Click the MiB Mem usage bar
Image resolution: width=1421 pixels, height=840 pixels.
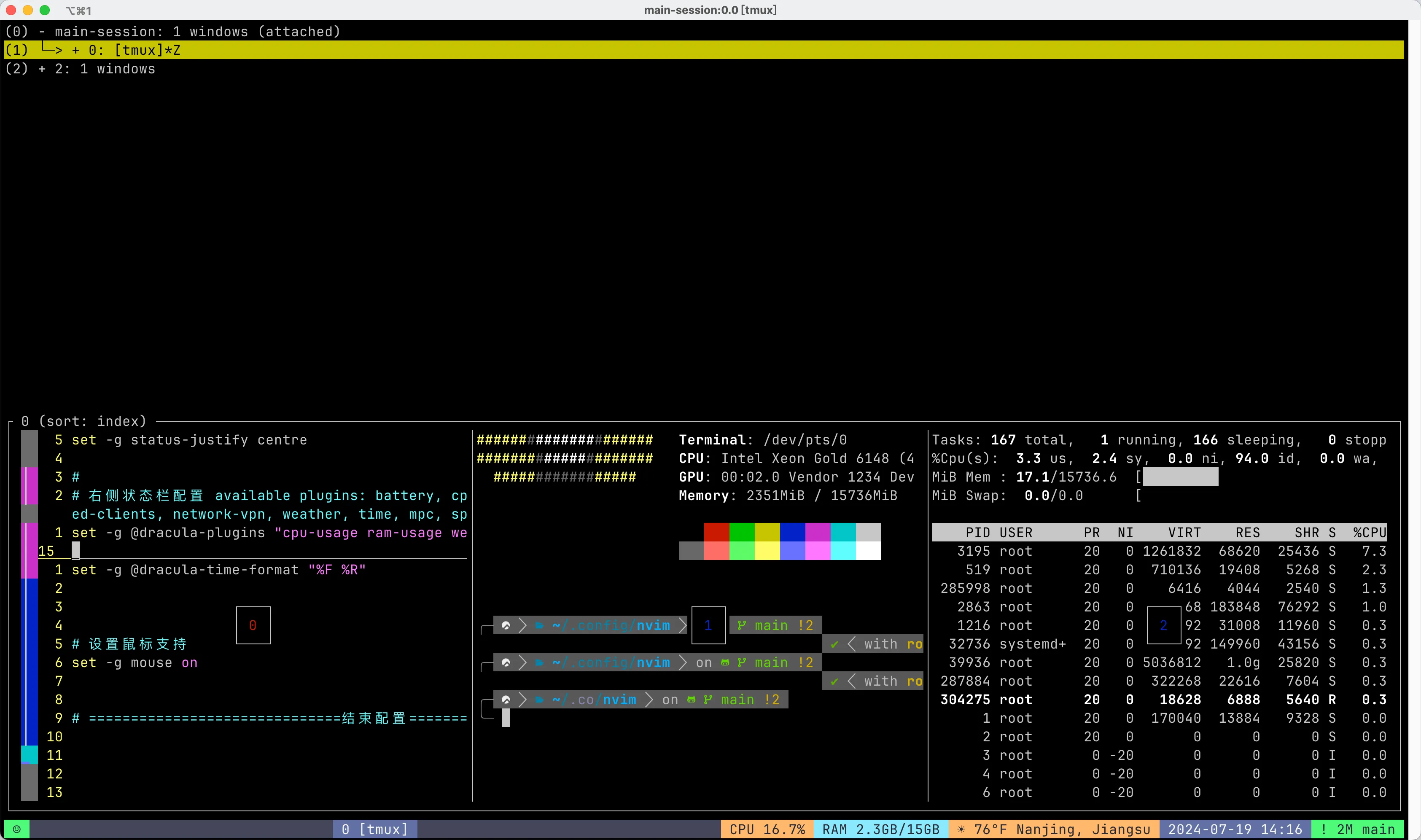(1181, 477)
